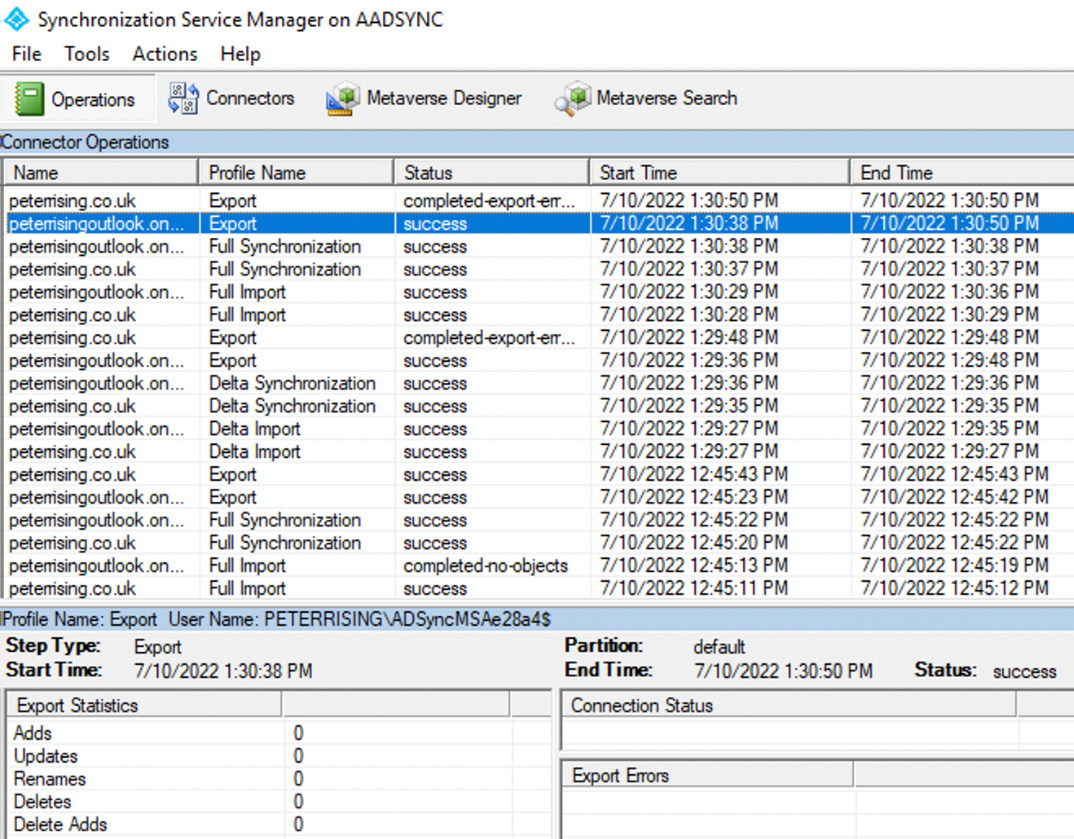Select the Full Import row started 1:30:29 PM

point(539,292)
